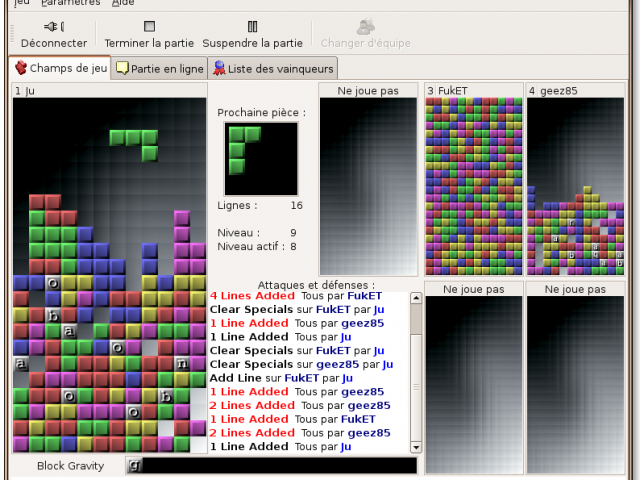
Task: Open the Paramètres menu
Action: (71, 2)
